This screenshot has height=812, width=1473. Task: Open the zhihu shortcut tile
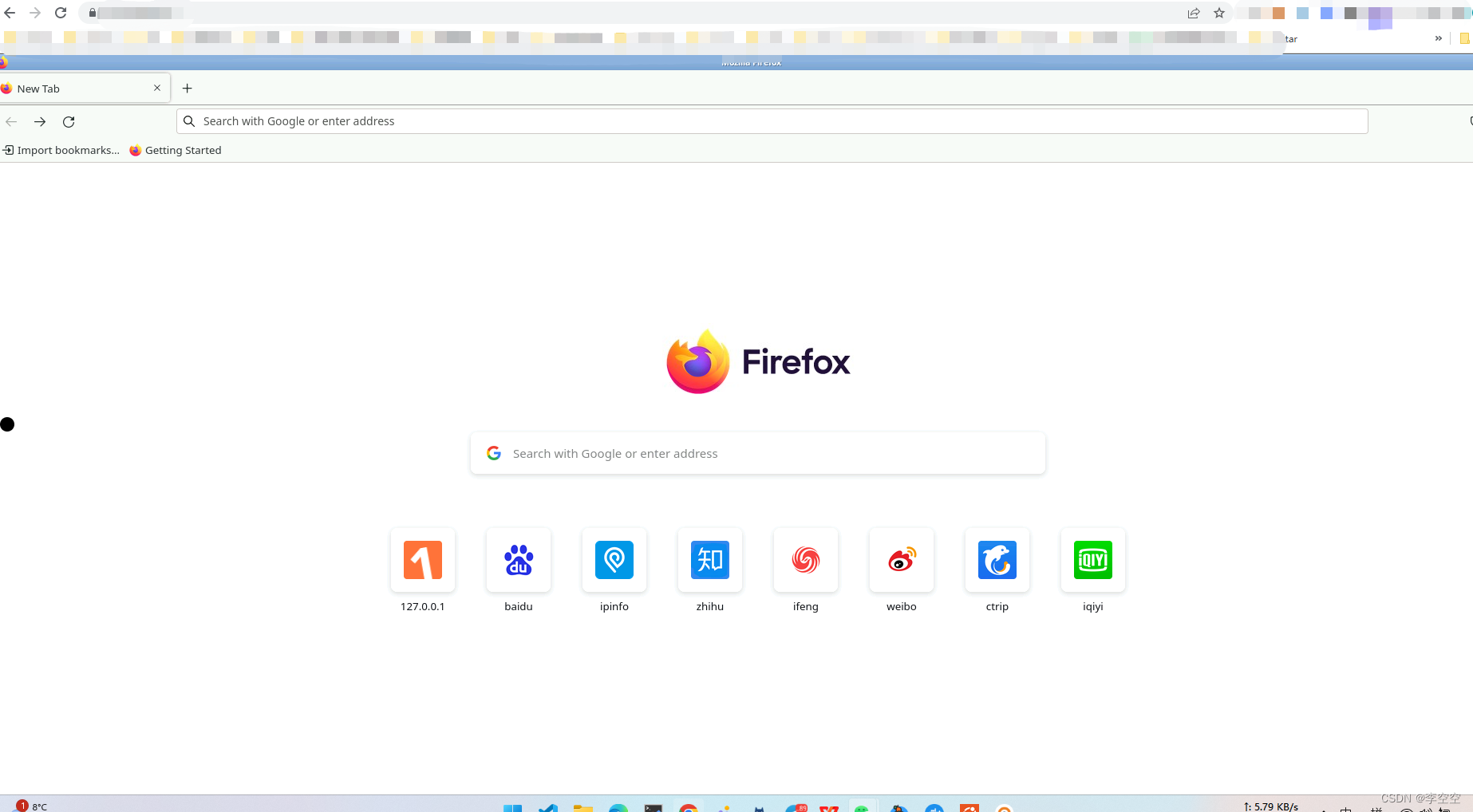[710, 560]
